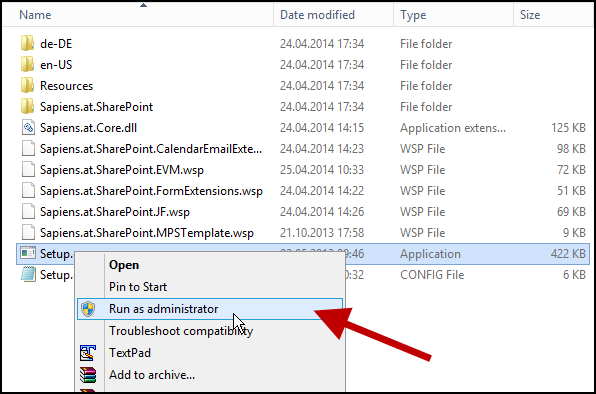Screen dimensions: 596x394
Task: Click the Application extens... type cell
Action: [453, 128]
